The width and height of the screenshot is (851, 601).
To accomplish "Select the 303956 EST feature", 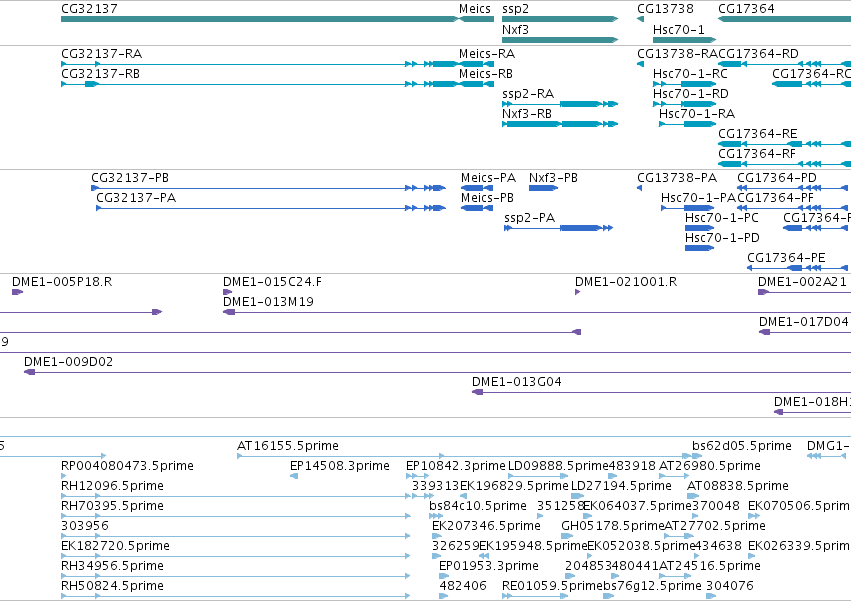I will coord(236,536).
